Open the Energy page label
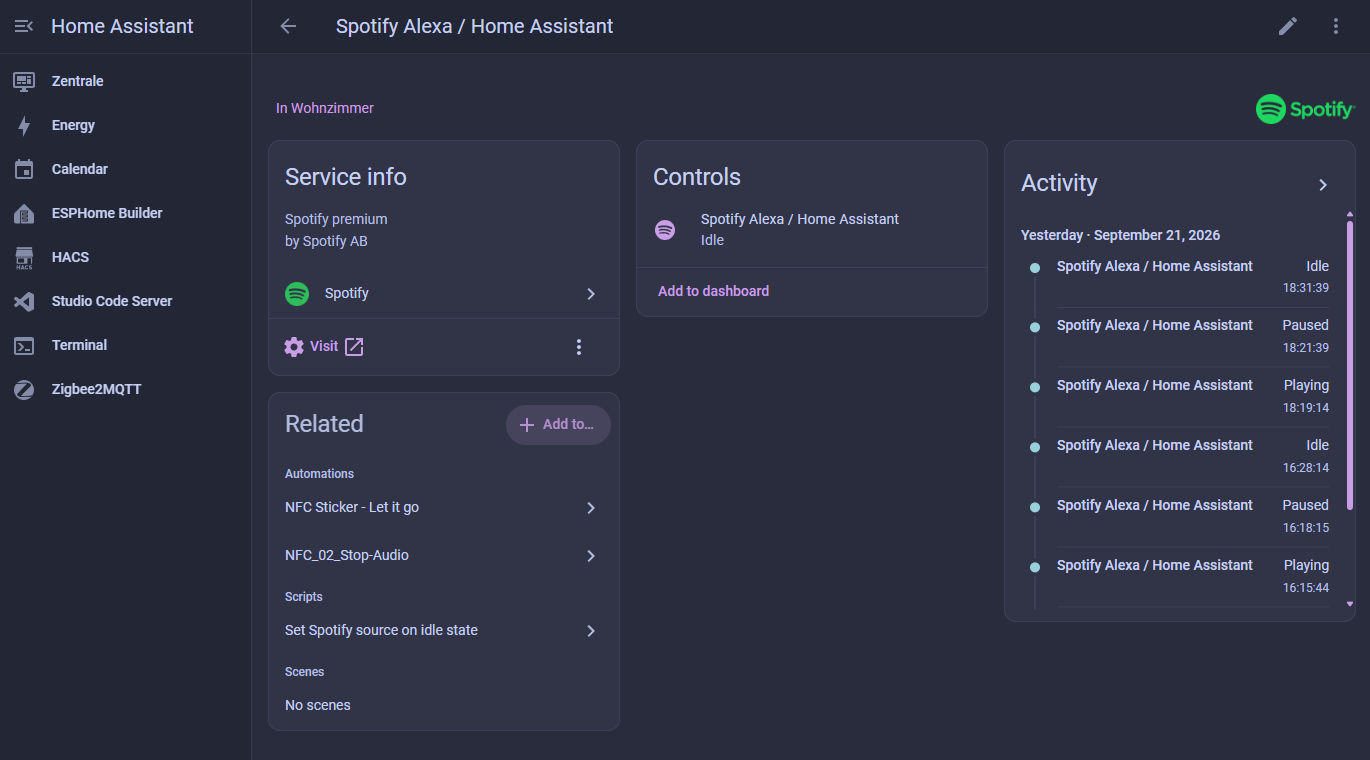 pos(74,125)
